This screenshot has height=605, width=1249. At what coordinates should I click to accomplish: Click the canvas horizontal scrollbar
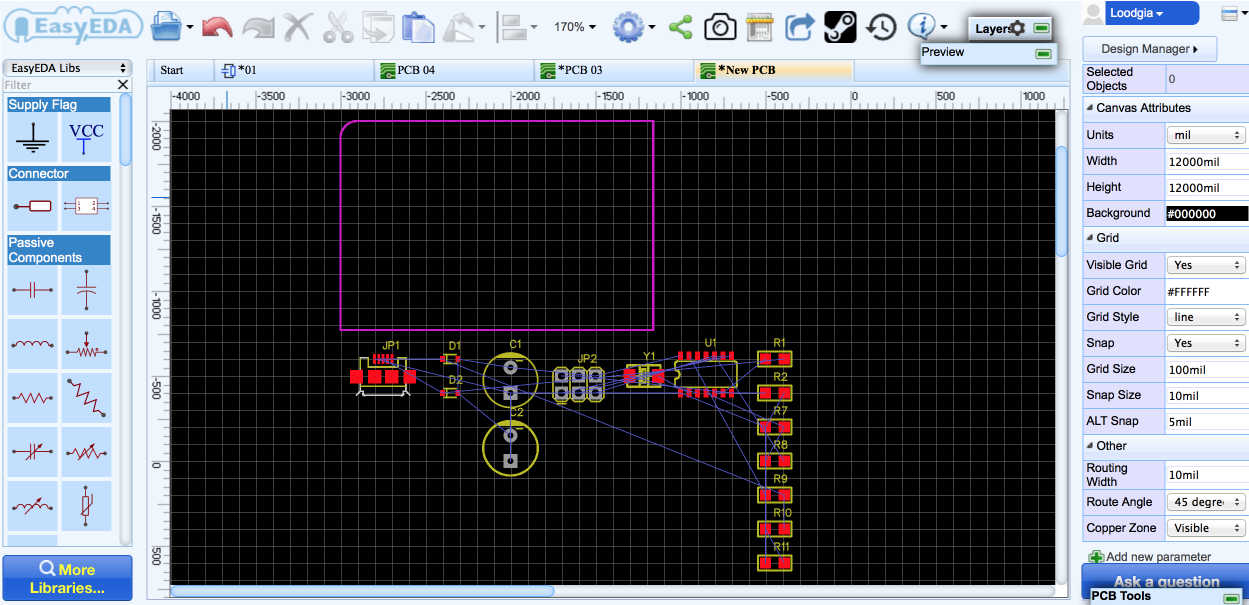point(362,591)
